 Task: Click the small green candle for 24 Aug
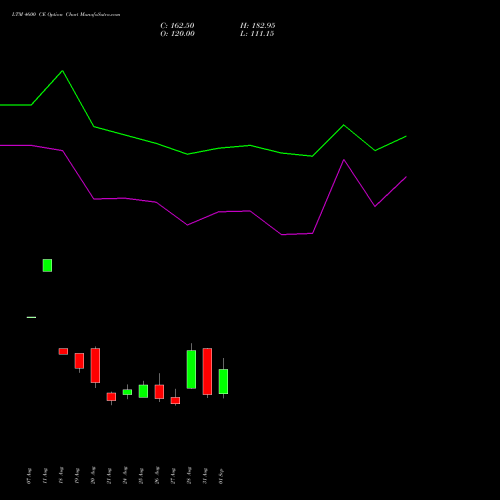pos(127,392)
